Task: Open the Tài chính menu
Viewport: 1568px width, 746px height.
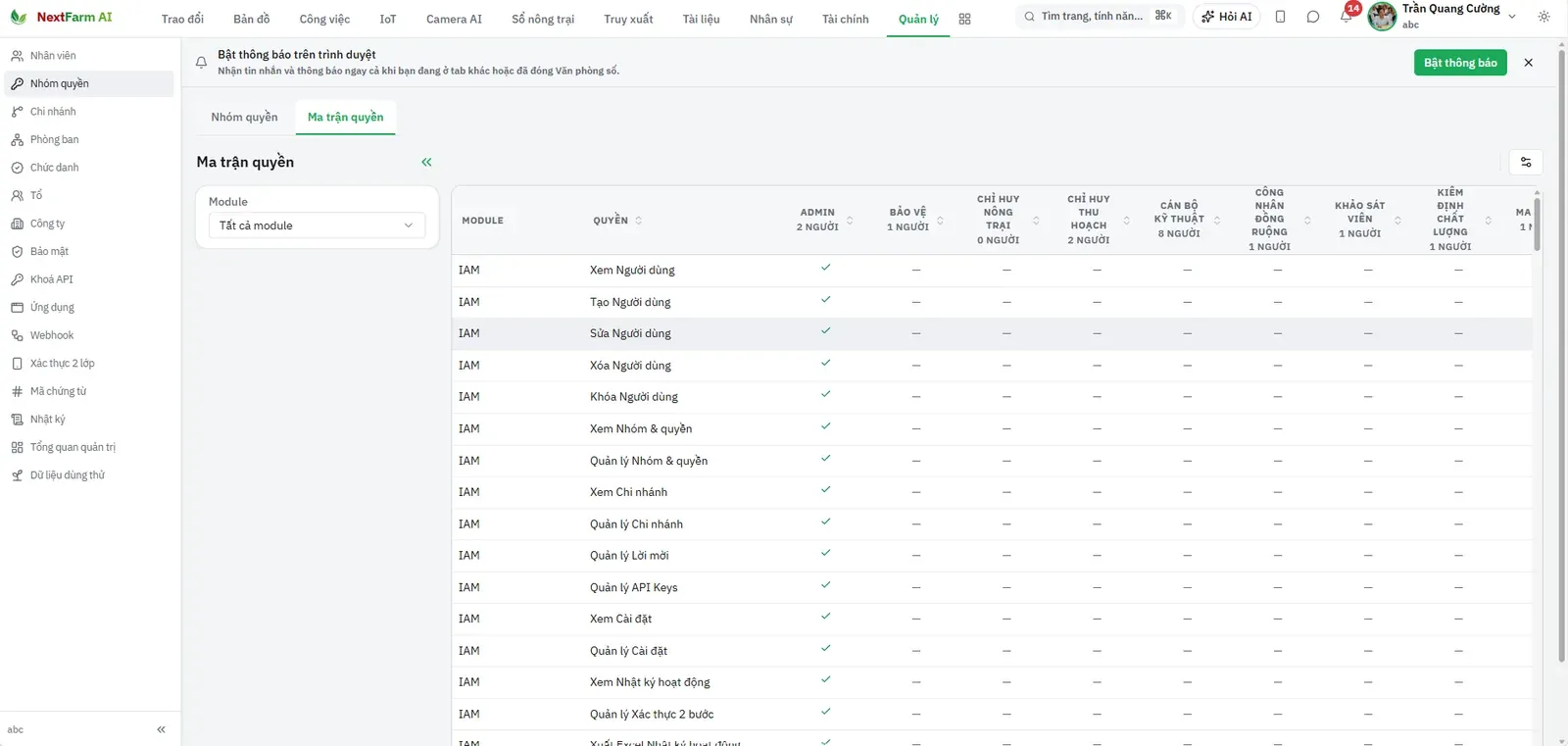Action: (x=845, y=19)
